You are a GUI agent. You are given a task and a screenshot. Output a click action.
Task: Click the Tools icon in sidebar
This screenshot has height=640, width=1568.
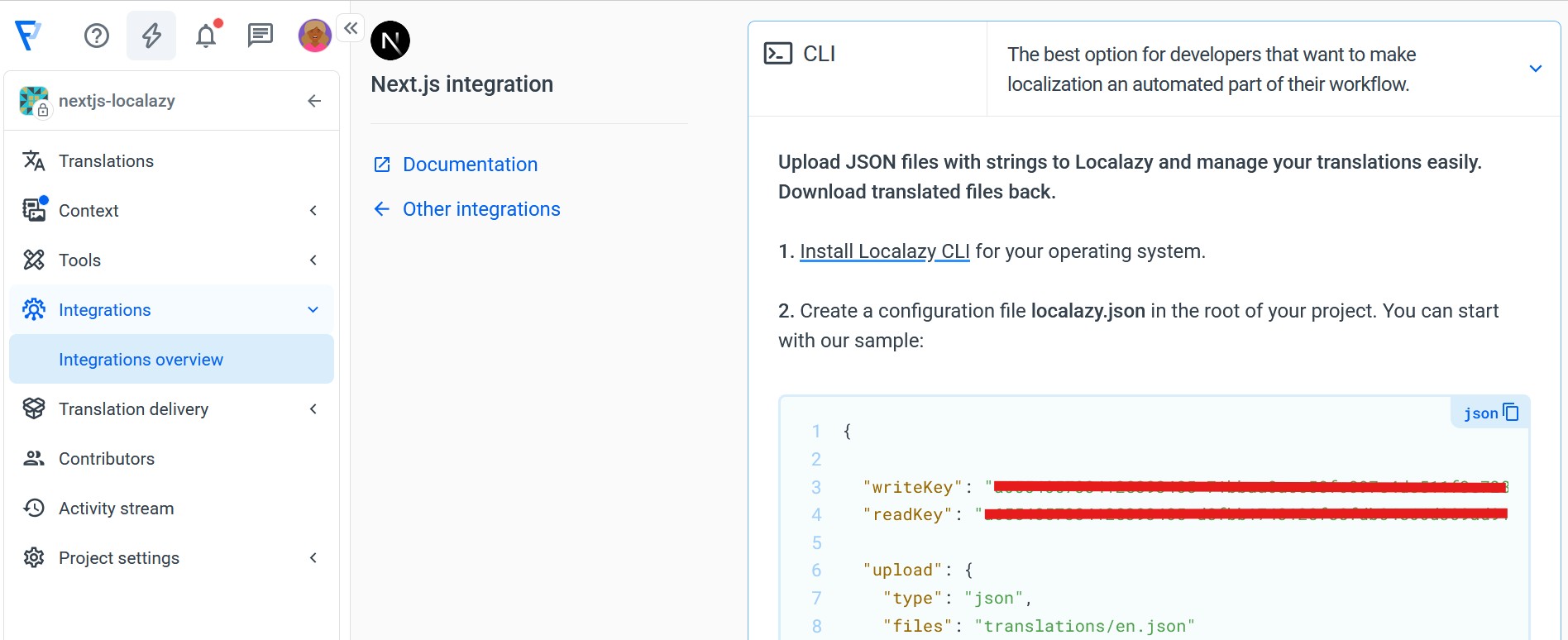click(34, 260)
